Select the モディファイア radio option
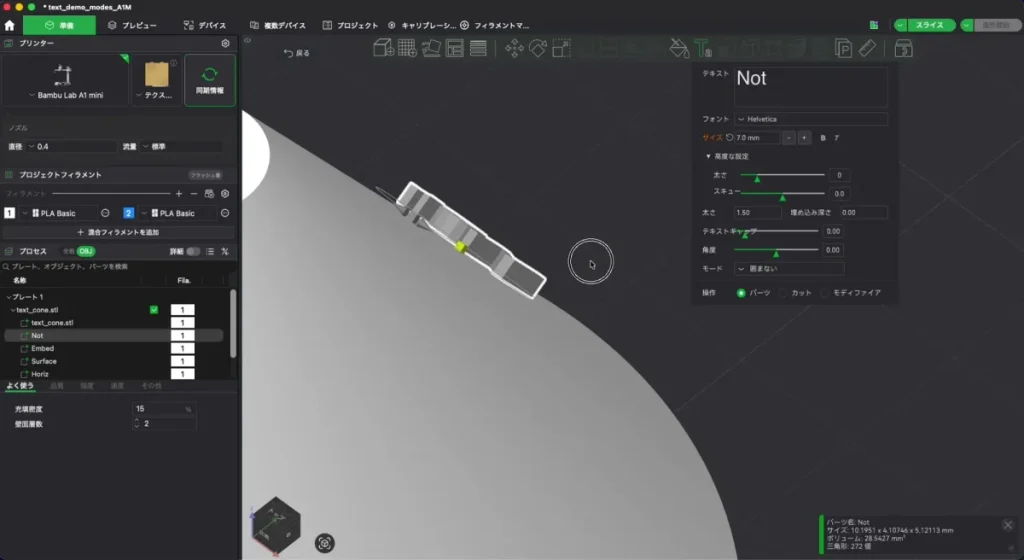Image resolution: width=1024 pixels, height=560 pixels. point(851,293)
